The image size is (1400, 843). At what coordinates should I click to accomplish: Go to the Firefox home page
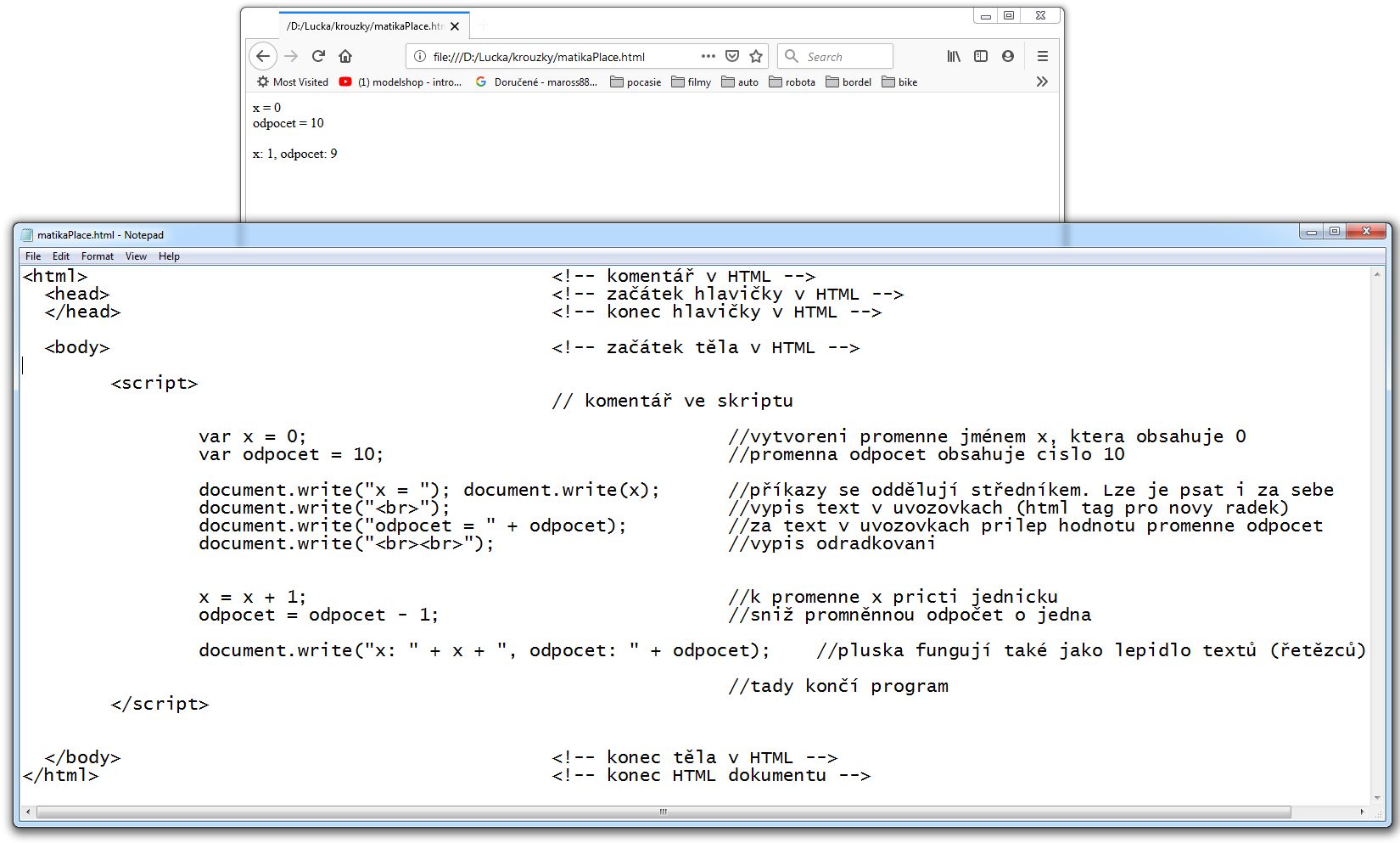coord(345,56)
